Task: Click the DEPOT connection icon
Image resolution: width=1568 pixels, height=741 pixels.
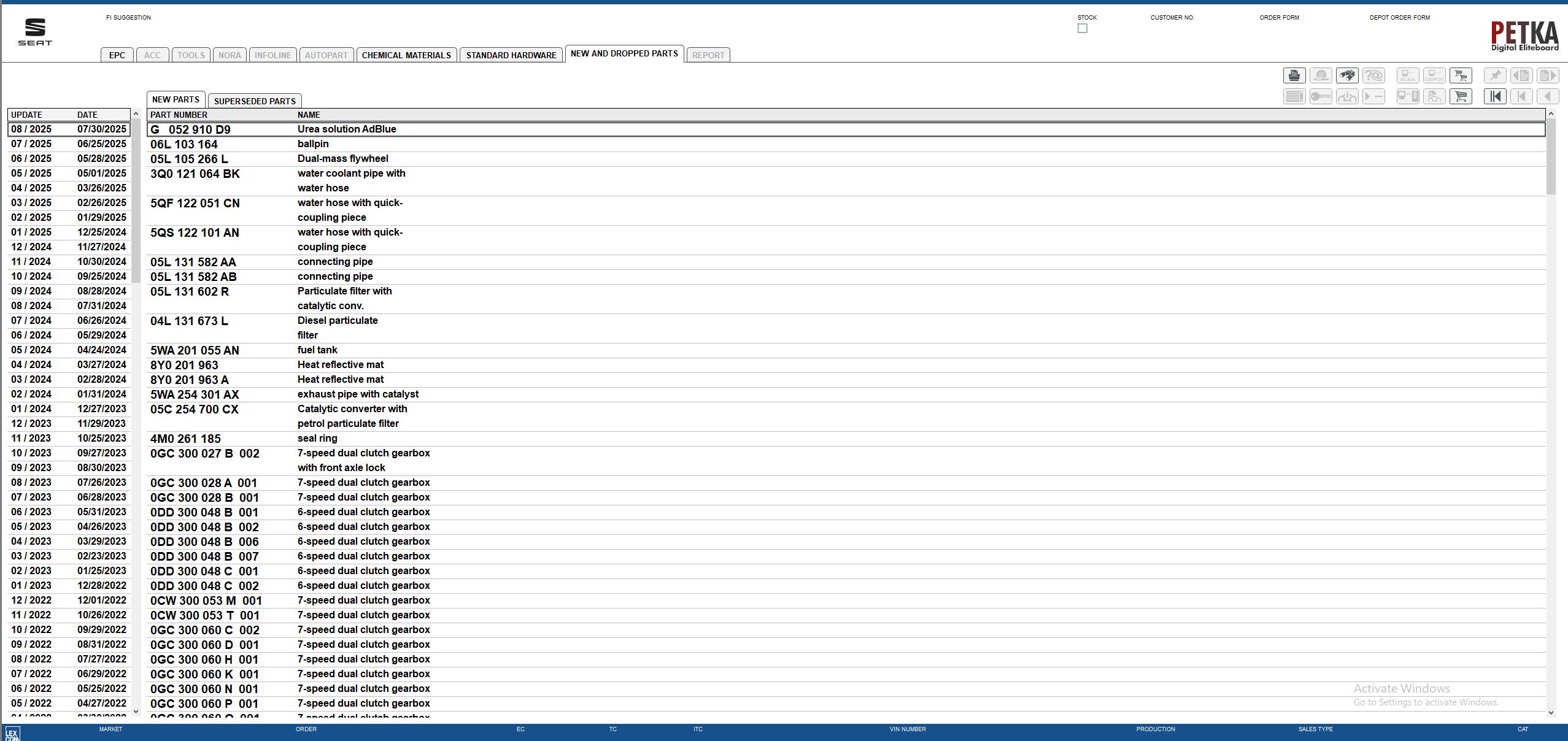Action: tap(1434, 75)
